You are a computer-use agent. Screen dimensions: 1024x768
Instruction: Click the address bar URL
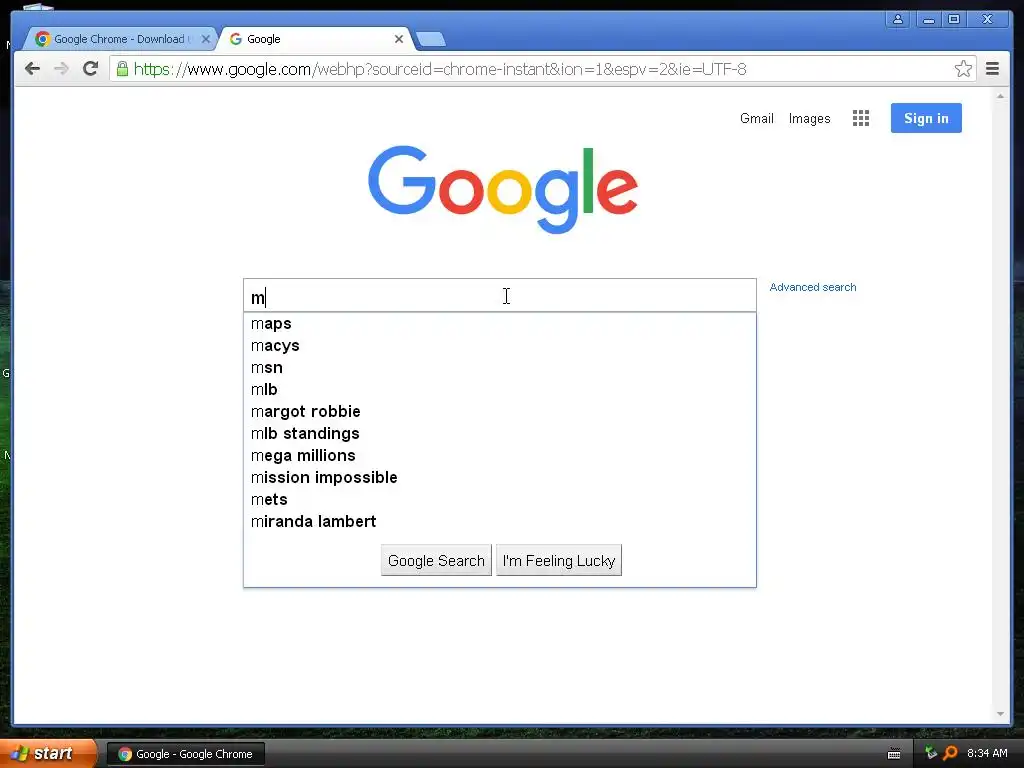click(440, 69)
